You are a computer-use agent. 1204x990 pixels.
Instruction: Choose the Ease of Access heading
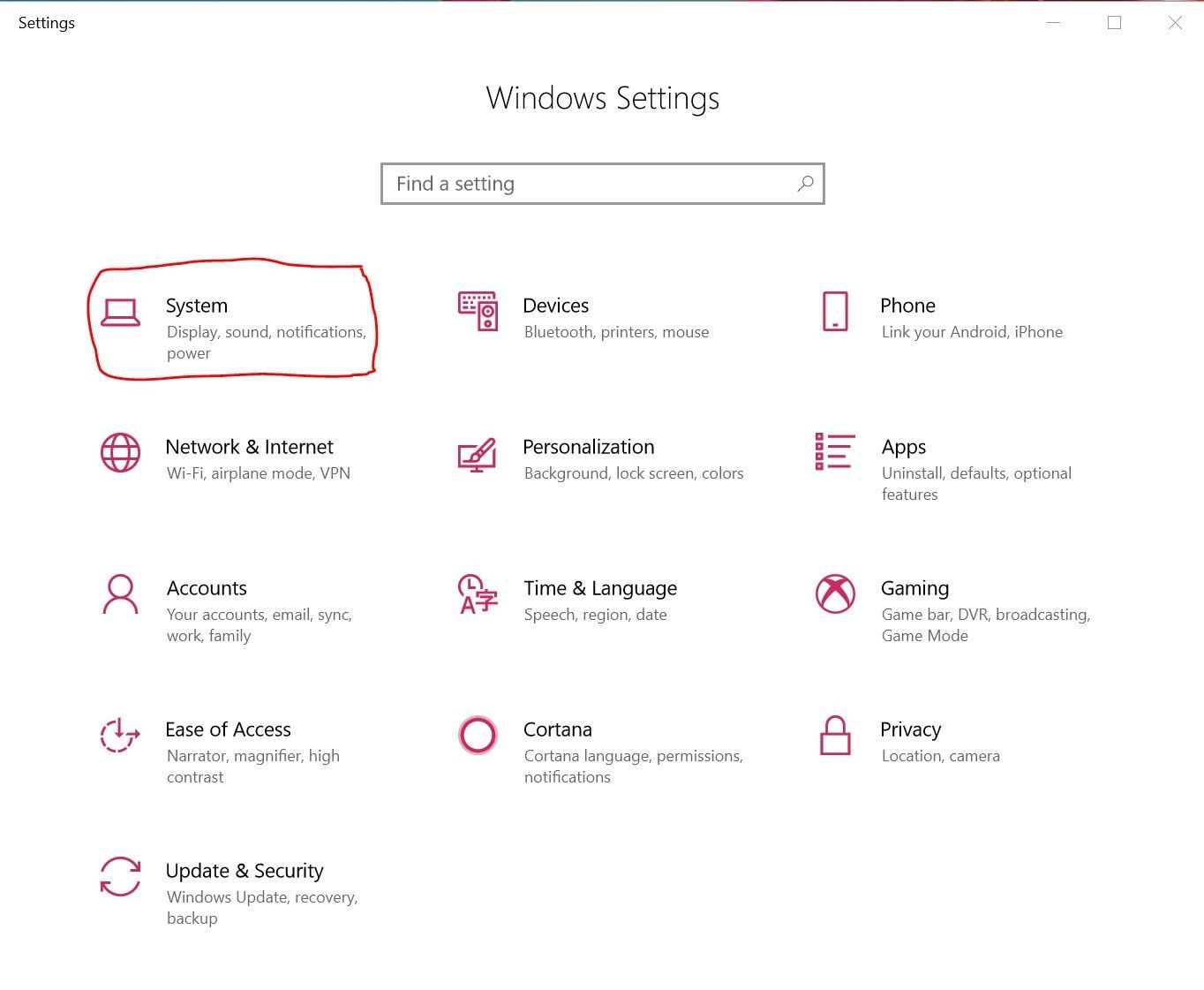[228, 729]
